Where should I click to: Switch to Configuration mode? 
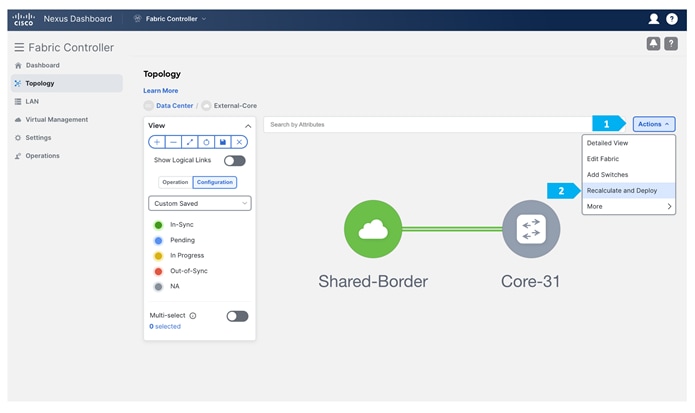pos(215,182)
